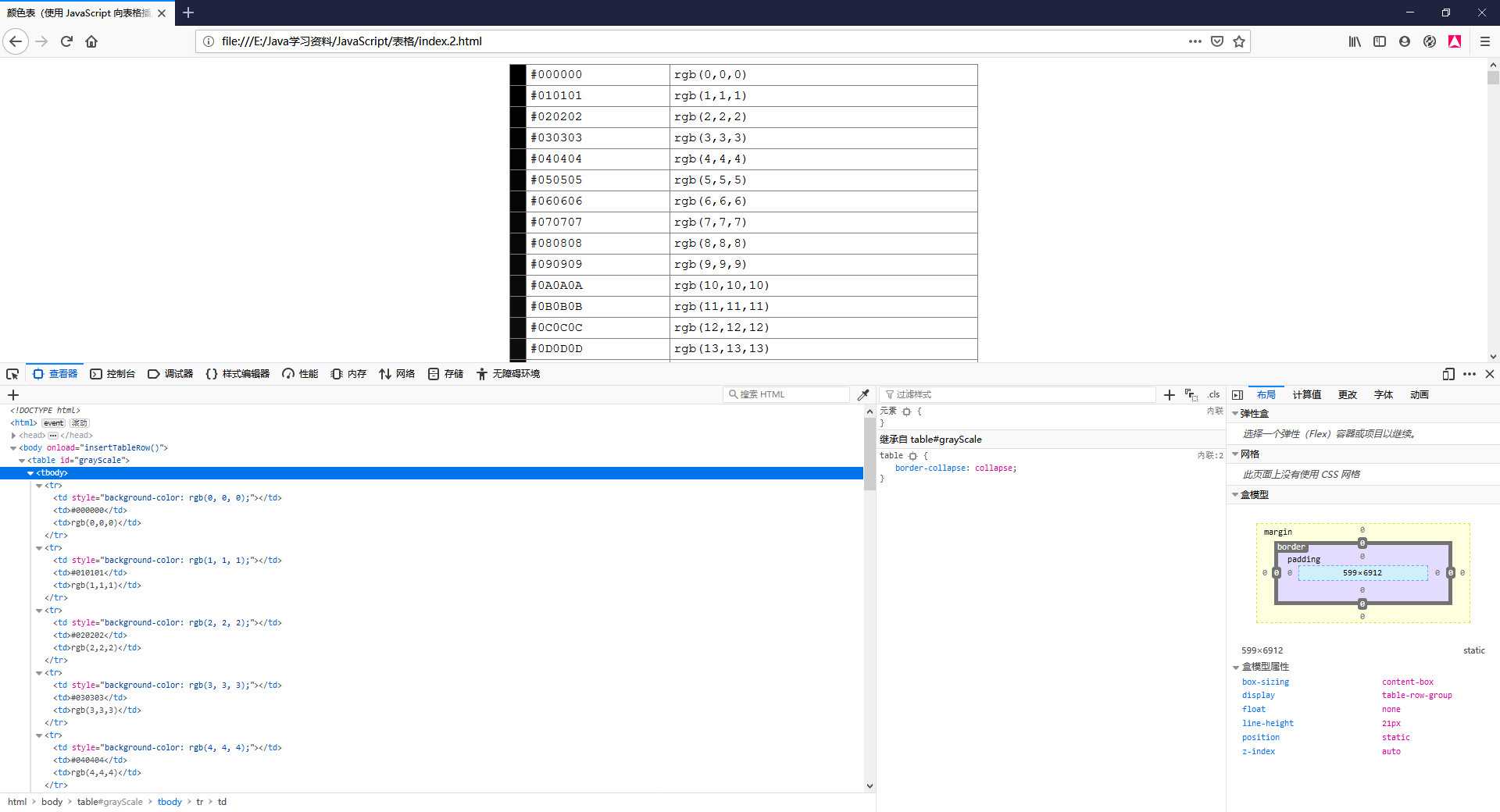Viewport: 1500px width, 812px height.
Task: Show site information for this file
Action: pos(208,41)
